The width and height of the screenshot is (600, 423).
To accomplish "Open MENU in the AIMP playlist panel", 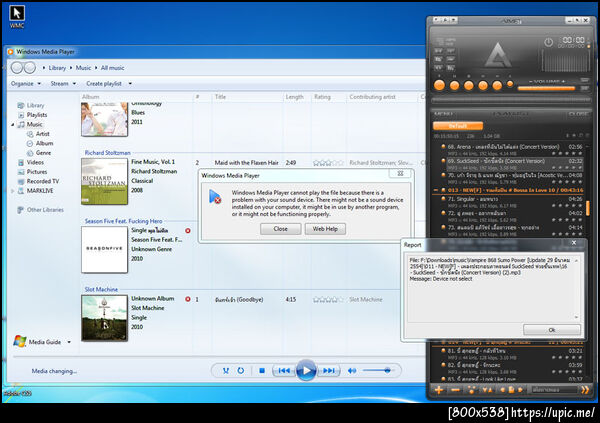I will click(443, 114).
